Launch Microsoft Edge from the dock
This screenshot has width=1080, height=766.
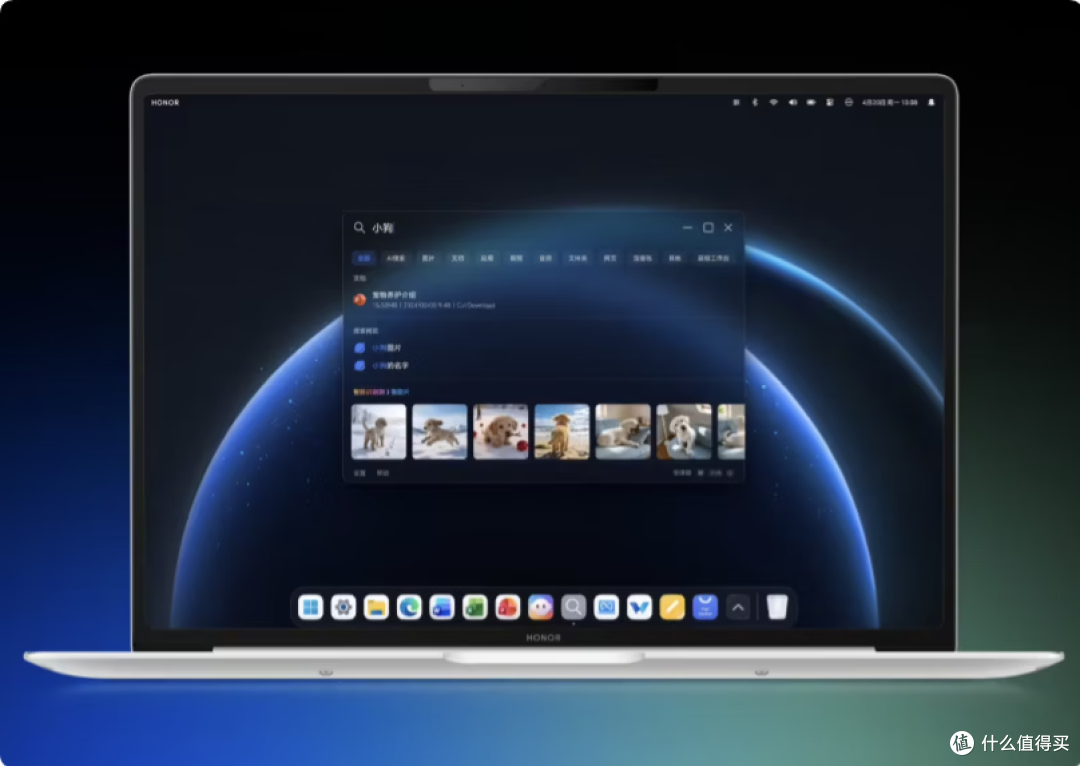click(x=409, y=608)
